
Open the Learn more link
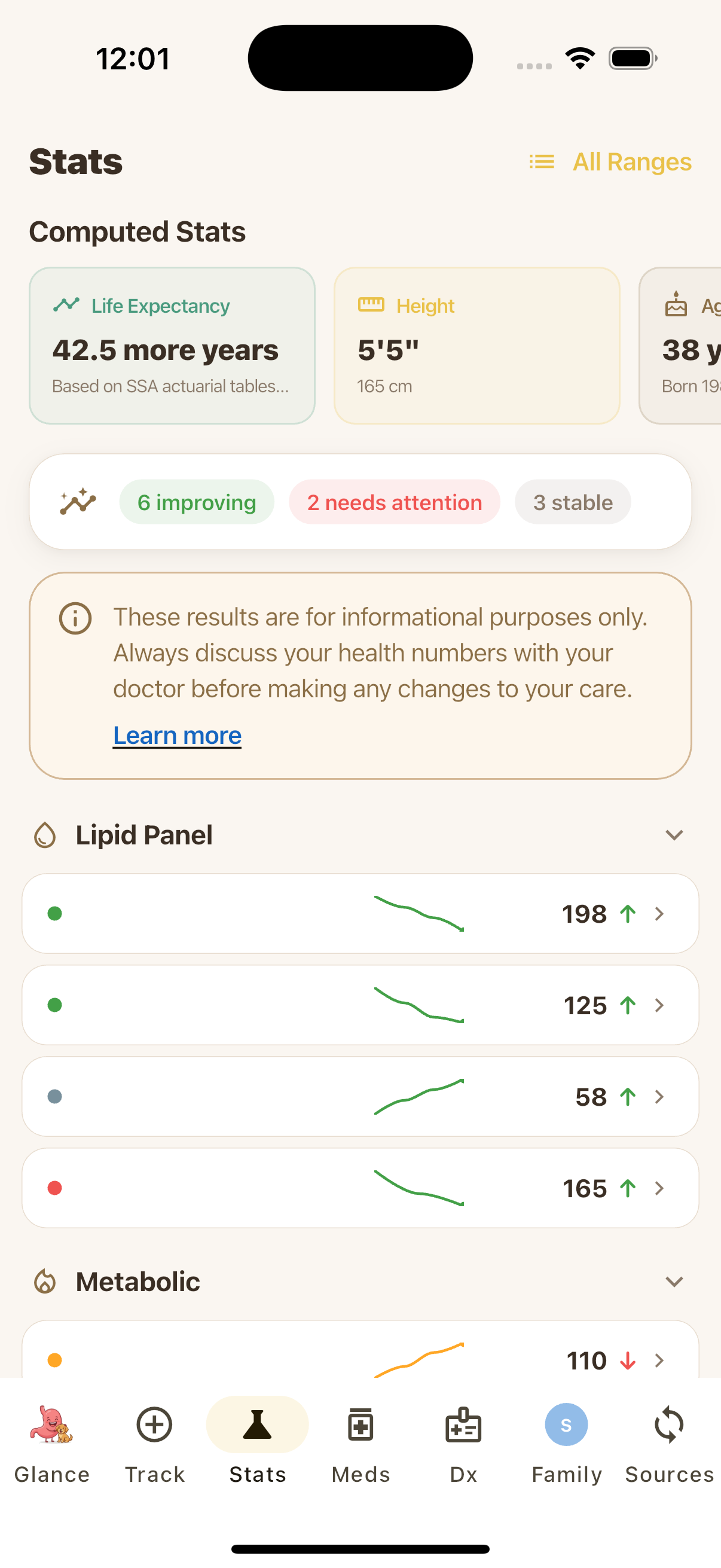point(176,736)
